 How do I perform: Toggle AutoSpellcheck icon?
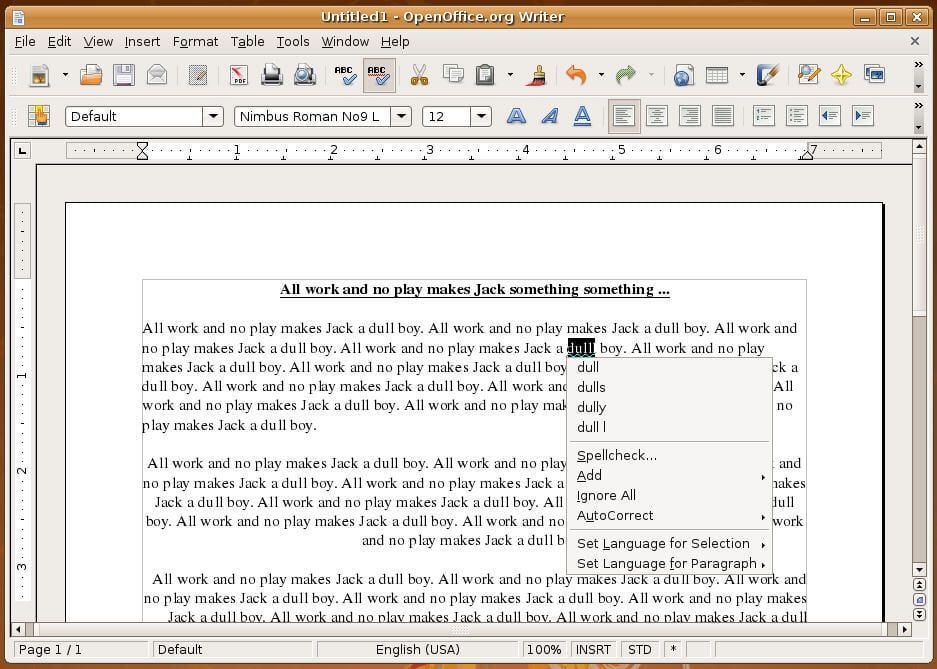(379, 75)
